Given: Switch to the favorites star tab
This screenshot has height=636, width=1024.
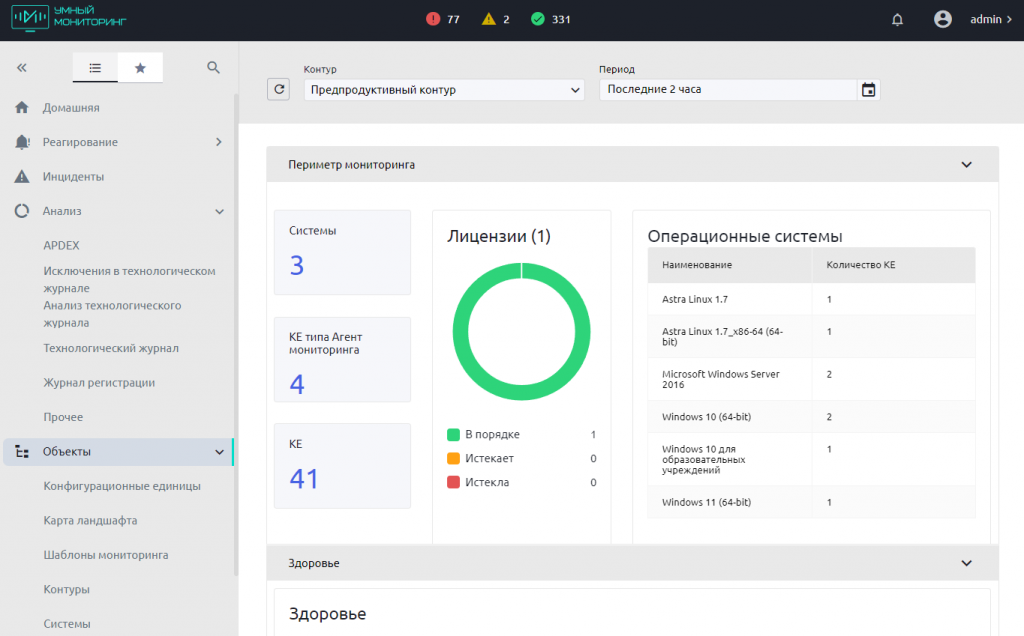Looking at the screenshot, I should point(140,68).
